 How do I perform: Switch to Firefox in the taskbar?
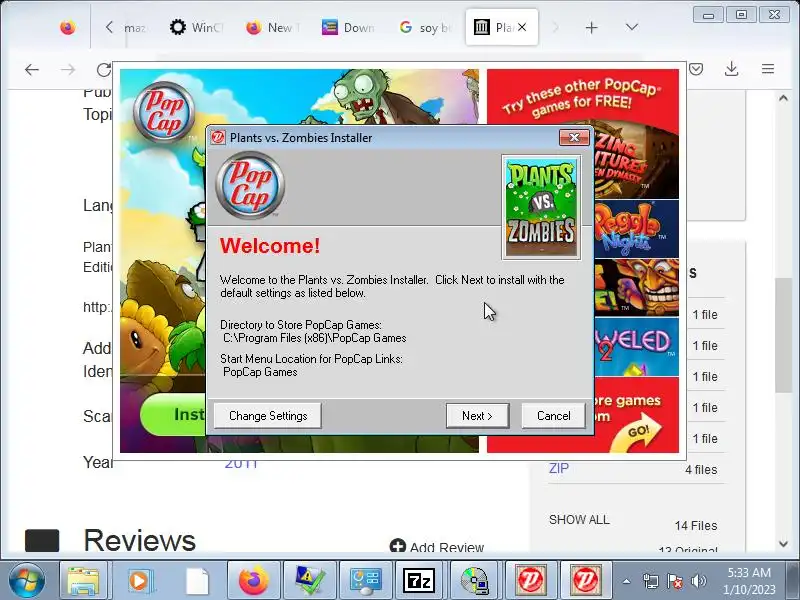[x=254, y=580]
